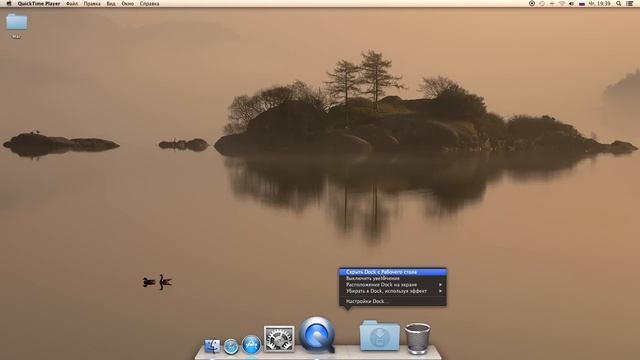Open the QuickTime Player application menu

[x=39, y=3]
